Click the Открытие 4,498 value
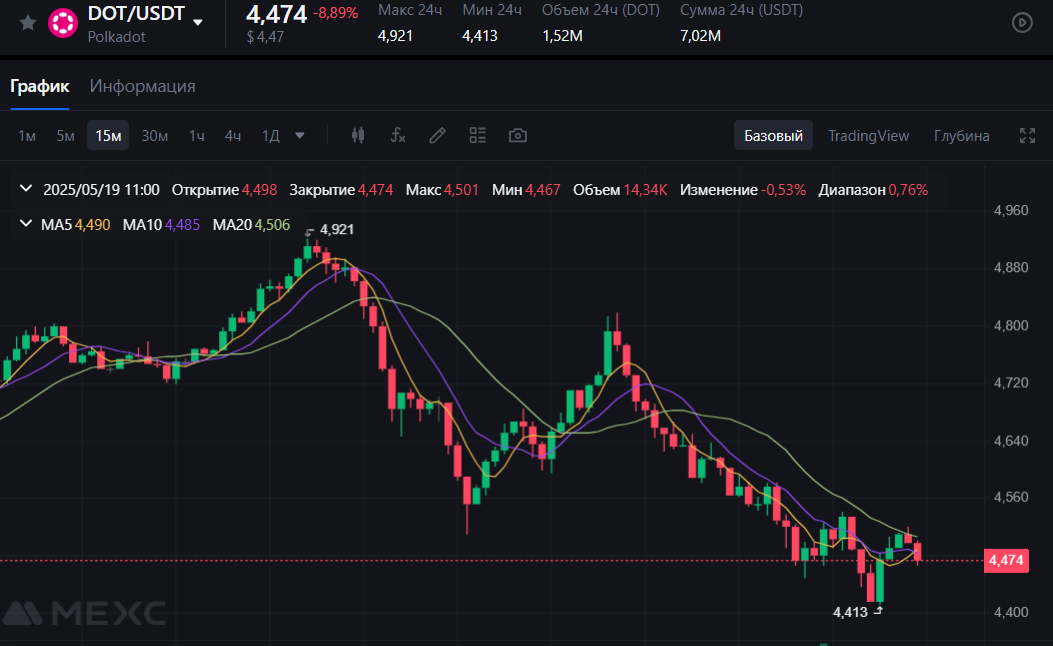The width and height of the screenshot is (1053, 646). [259, 190]
